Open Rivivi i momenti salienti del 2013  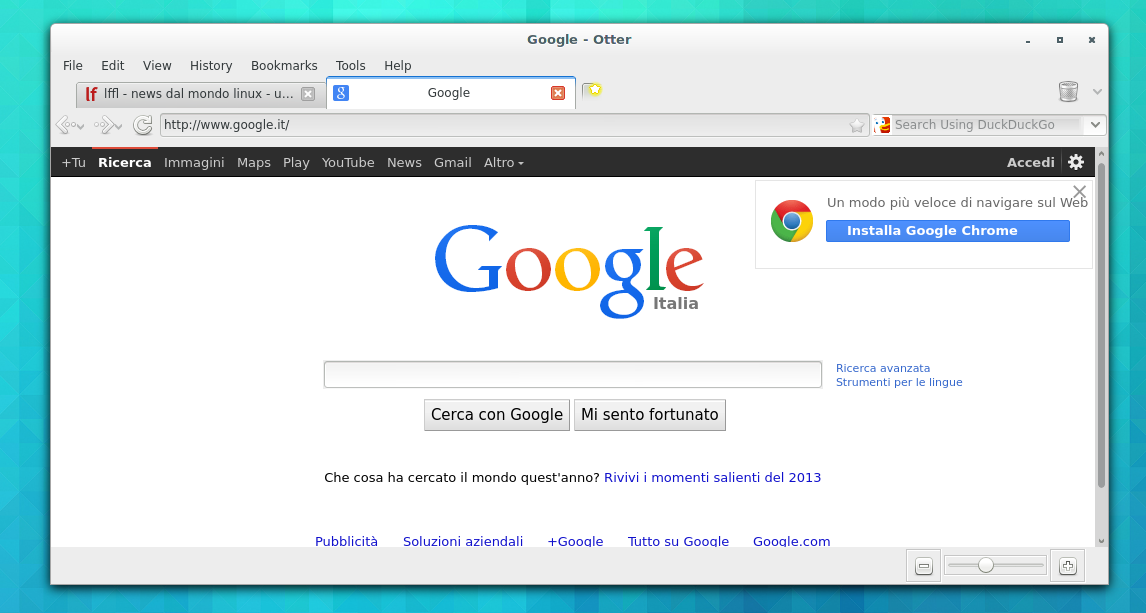tap(713, 478)
